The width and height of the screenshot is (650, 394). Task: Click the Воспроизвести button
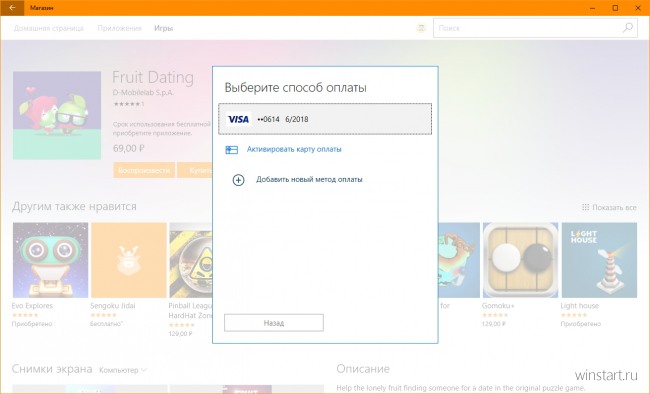coord(144,170)
